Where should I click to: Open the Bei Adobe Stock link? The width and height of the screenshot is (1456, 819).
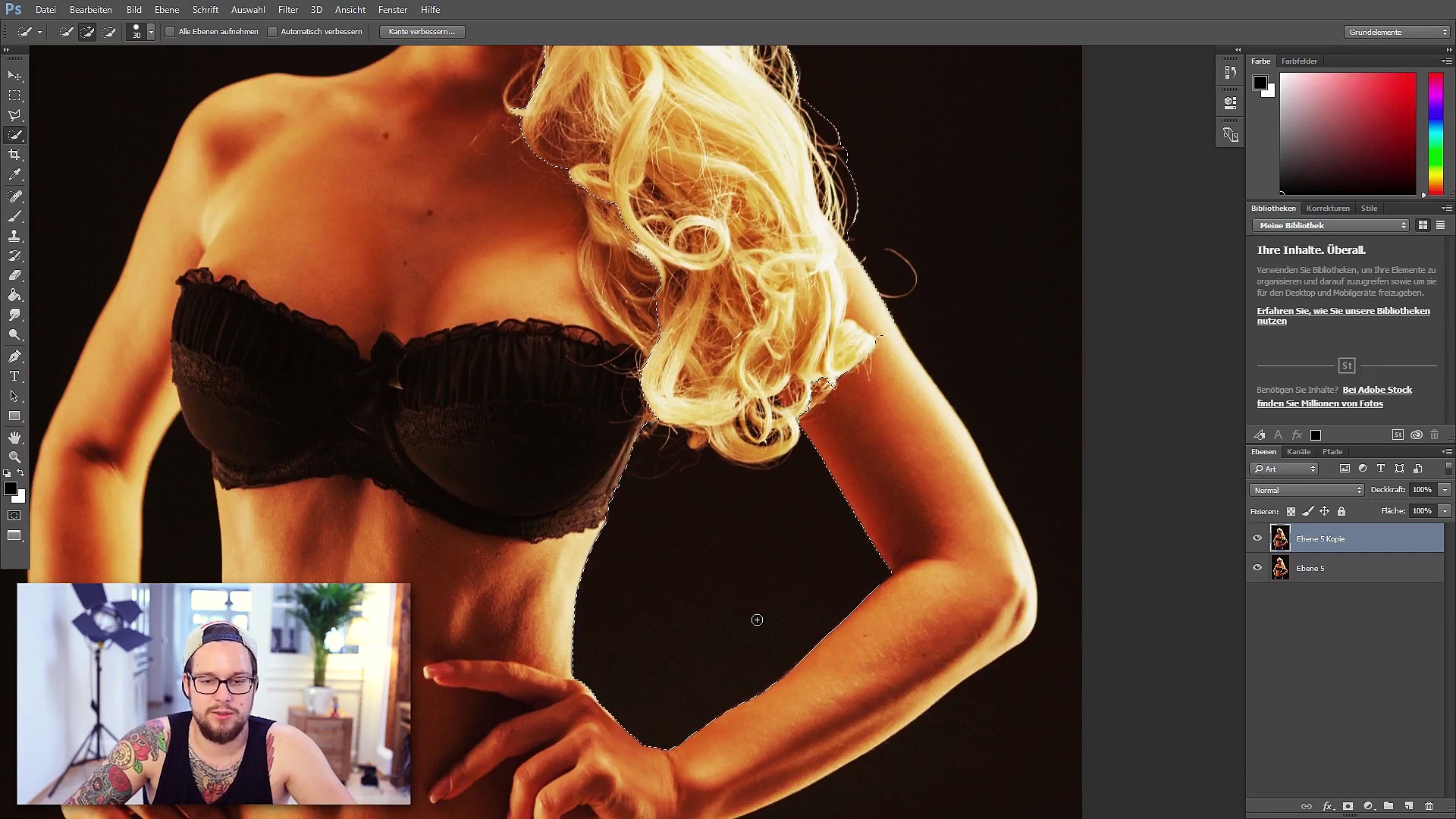point(1377,390)
